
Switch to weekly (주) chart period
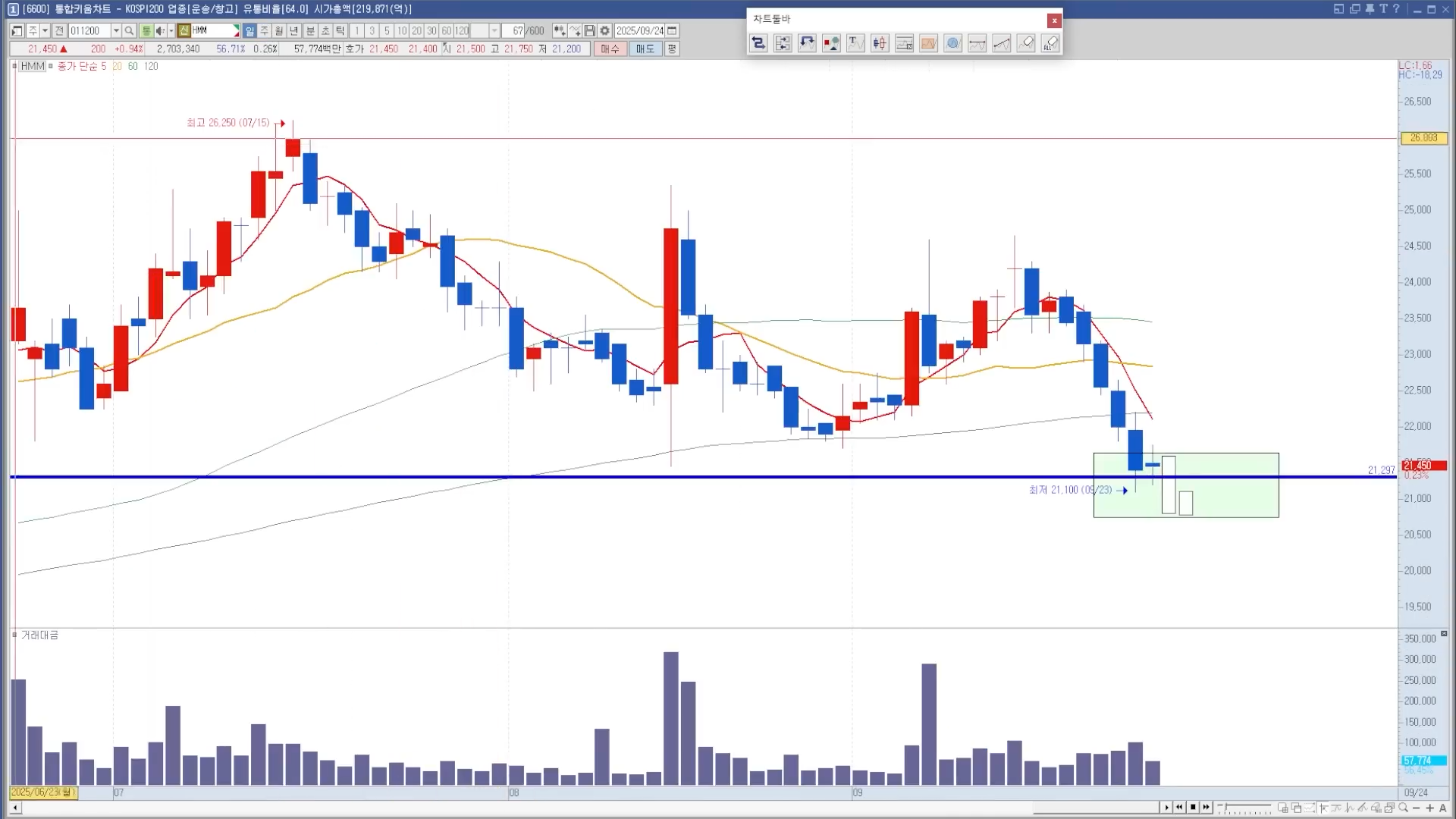click(x=264, y=30)
